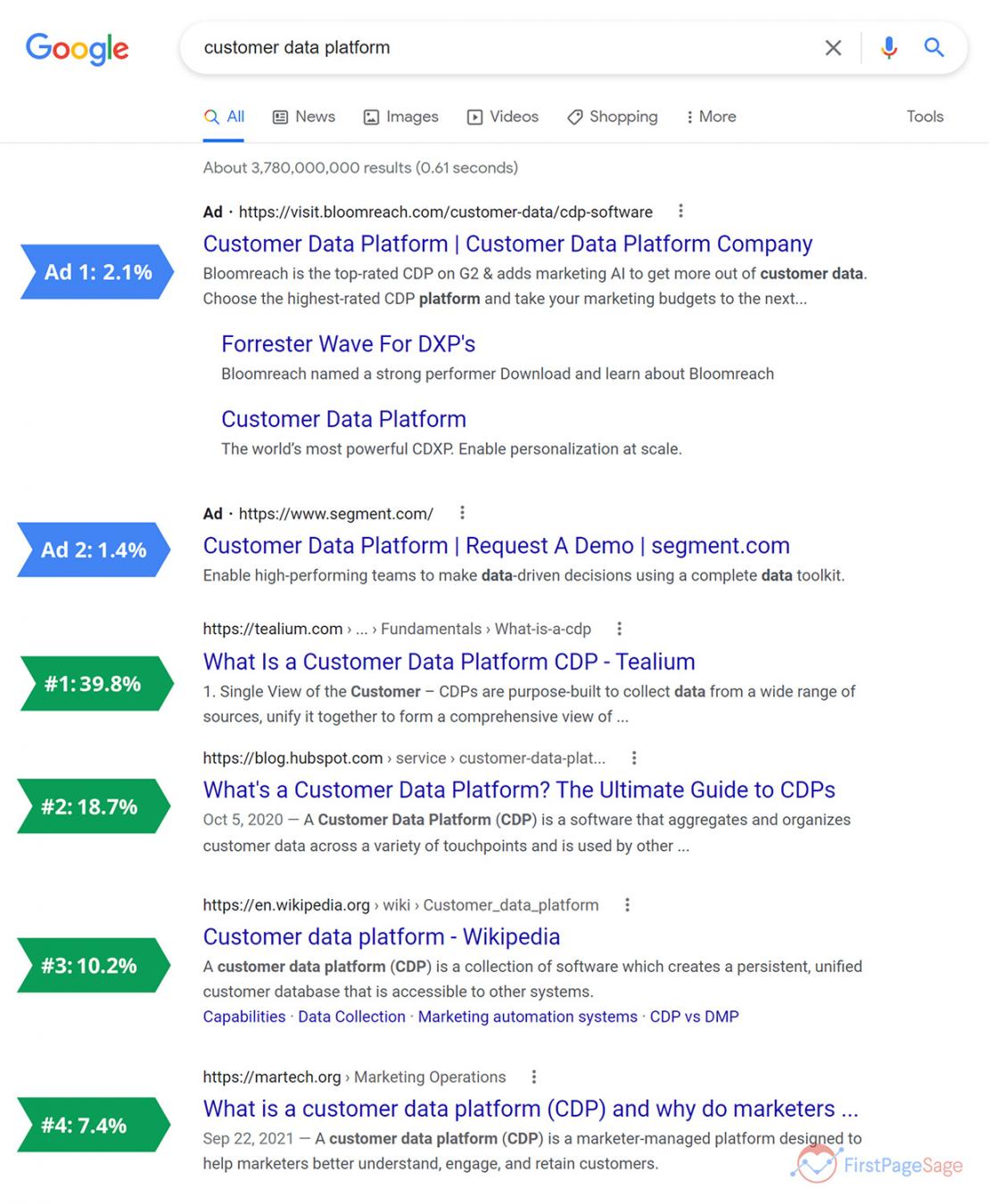The width and height of the screenshot is (989, 1204).
Task: Open the Customer data platform - Wikipedia result
Action: (382, 936)
